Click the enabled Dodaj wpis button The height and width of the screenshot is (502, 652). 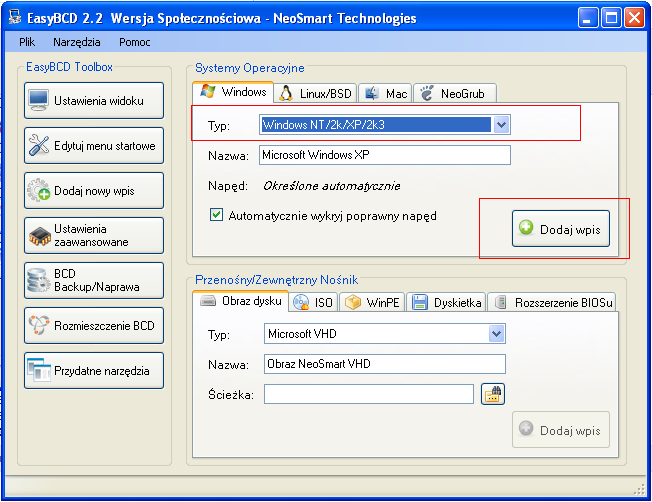pos(561,229)
